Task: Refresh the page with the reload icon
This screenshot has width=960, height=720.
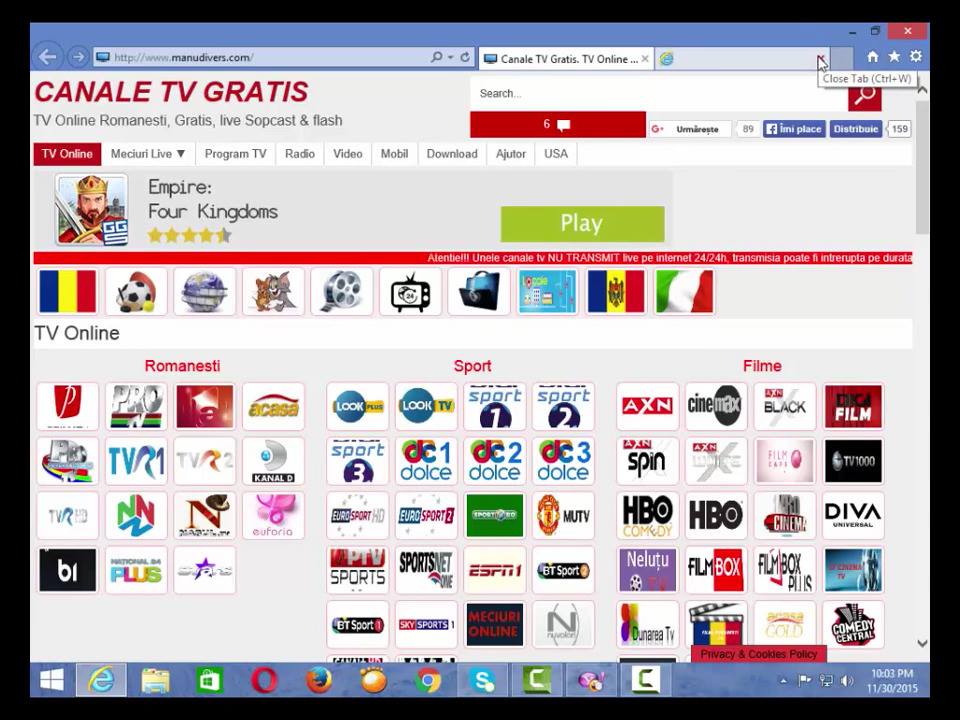Action: tap(465, 57)
